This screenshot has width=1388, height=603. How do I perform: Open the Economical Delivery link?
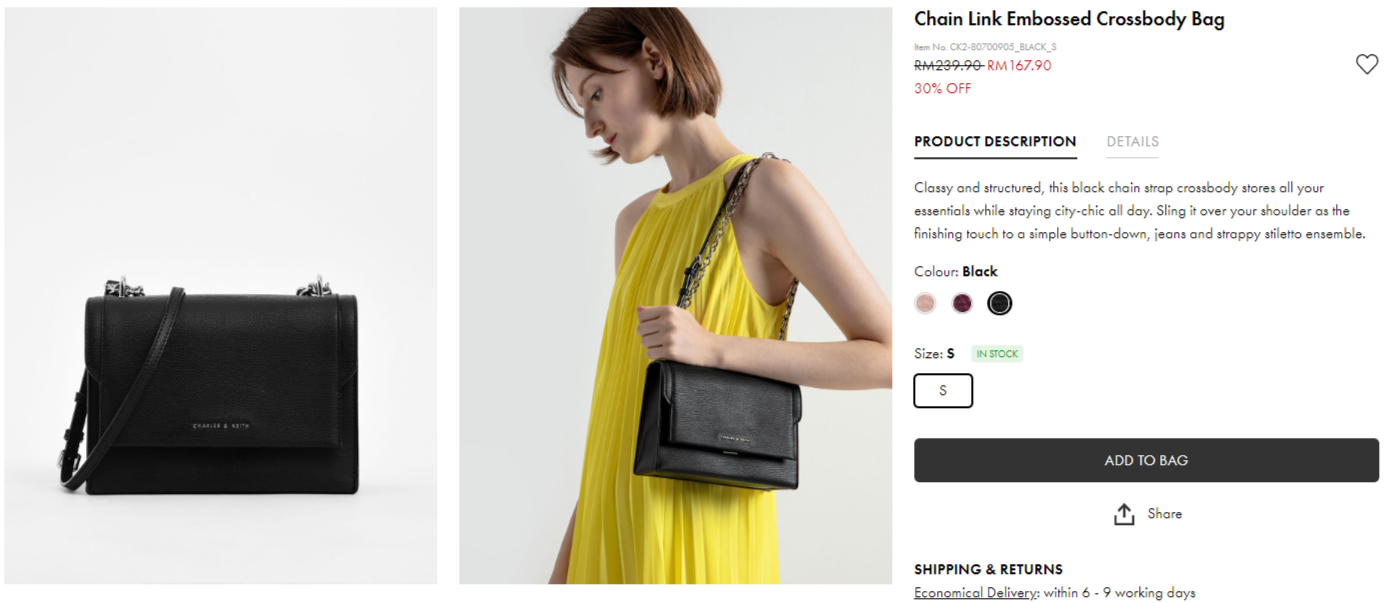975,593
